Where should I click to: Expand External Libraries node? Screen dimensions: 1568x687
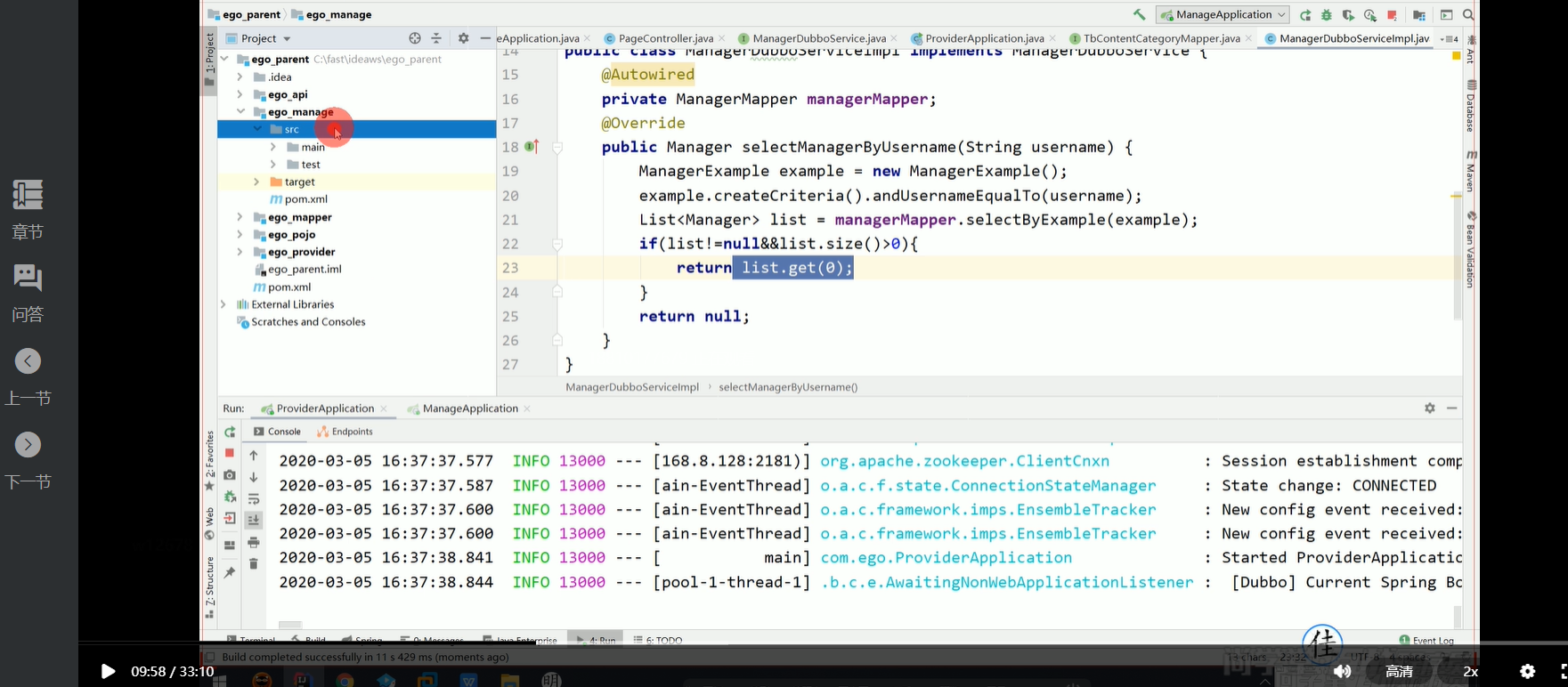coord(223,304)
